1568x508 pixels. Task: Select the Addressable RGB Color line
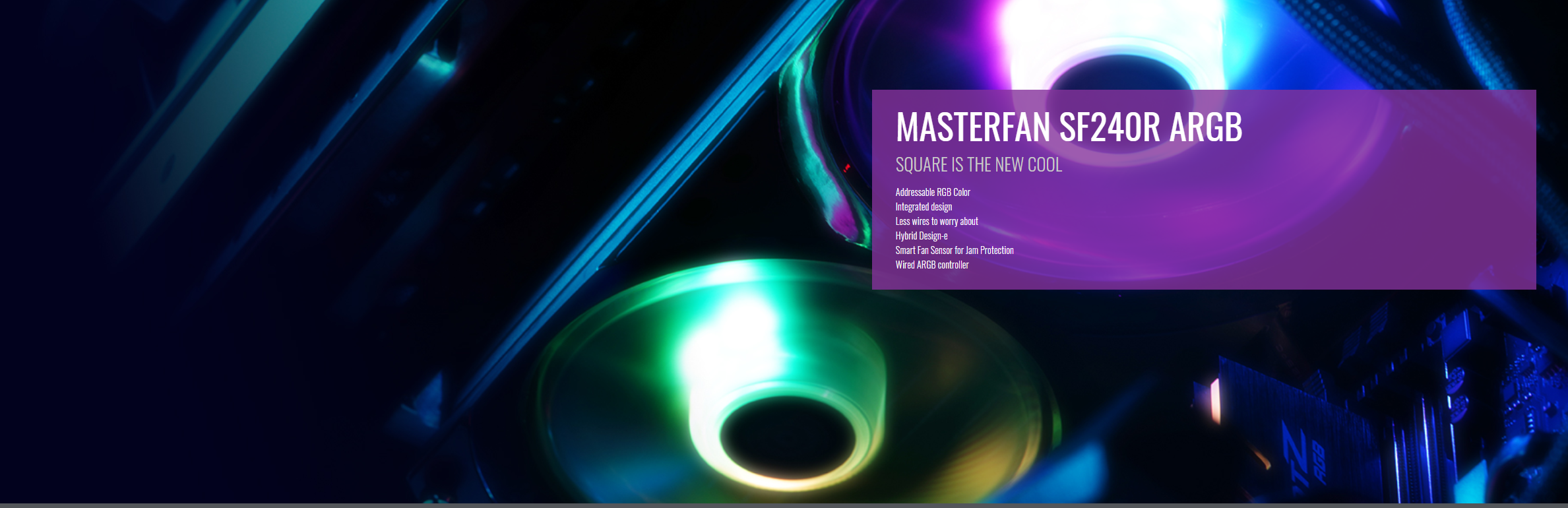tap(933, 192)
